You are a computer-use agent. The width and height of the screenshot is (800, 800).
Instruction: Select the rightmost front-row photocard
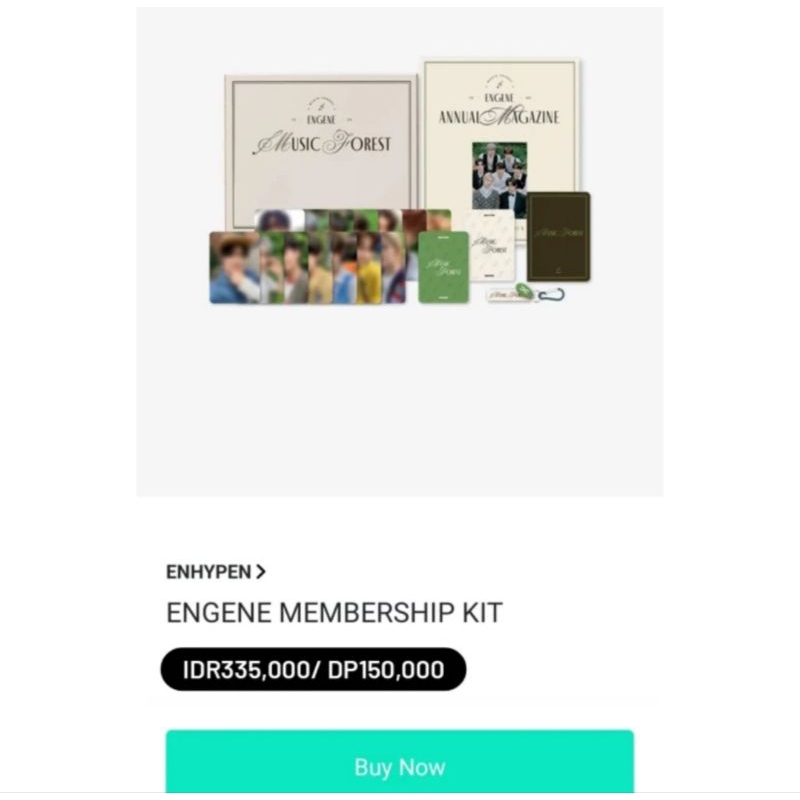pyautogui.click(x=393, y=267)
